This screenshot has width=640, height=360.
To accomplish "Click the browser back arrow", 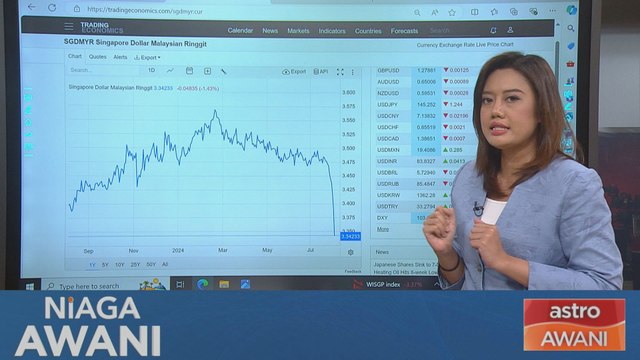I will (31, 7).
